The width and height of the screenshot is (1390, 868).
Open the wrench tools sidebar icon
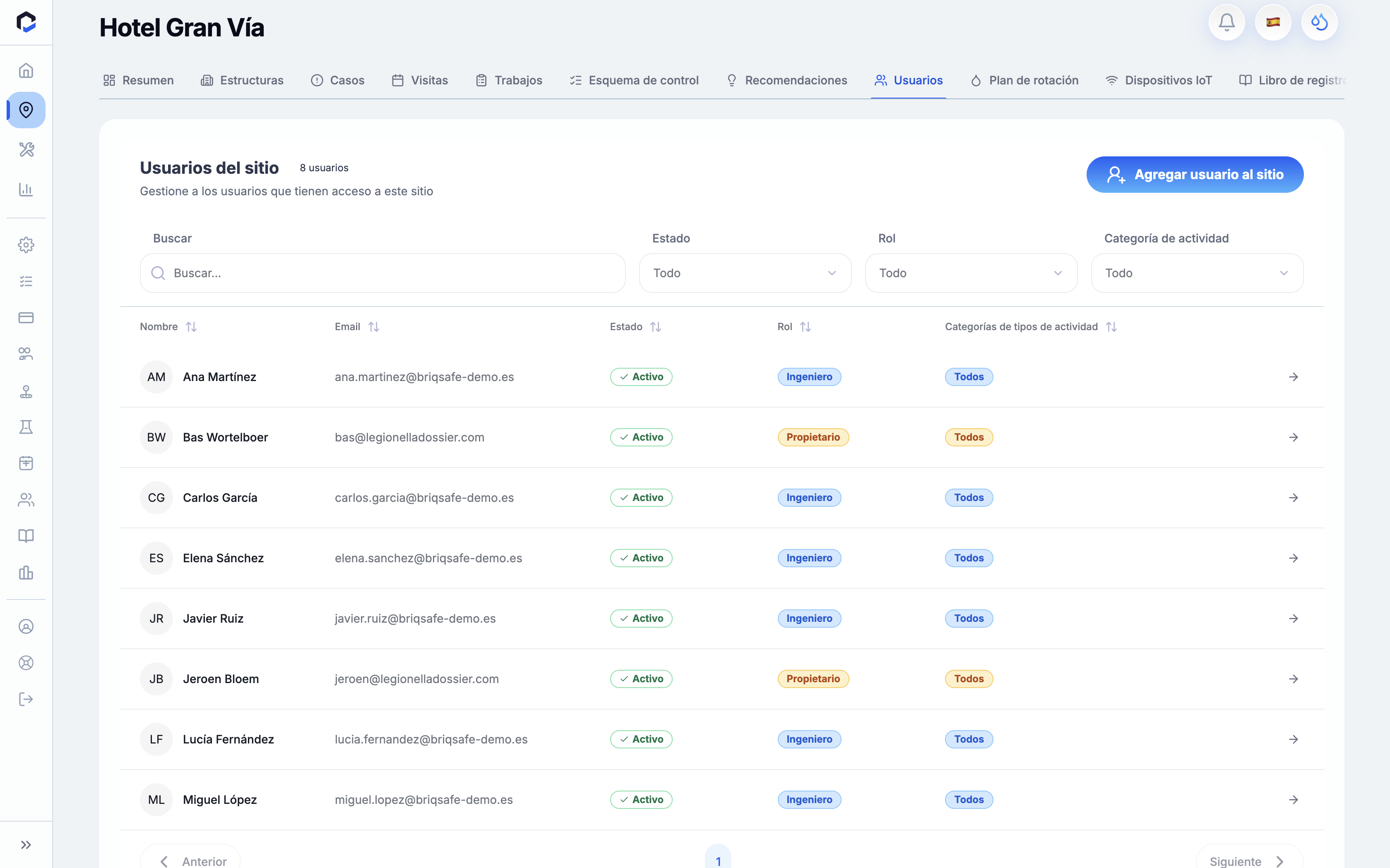tap(26, 149)
